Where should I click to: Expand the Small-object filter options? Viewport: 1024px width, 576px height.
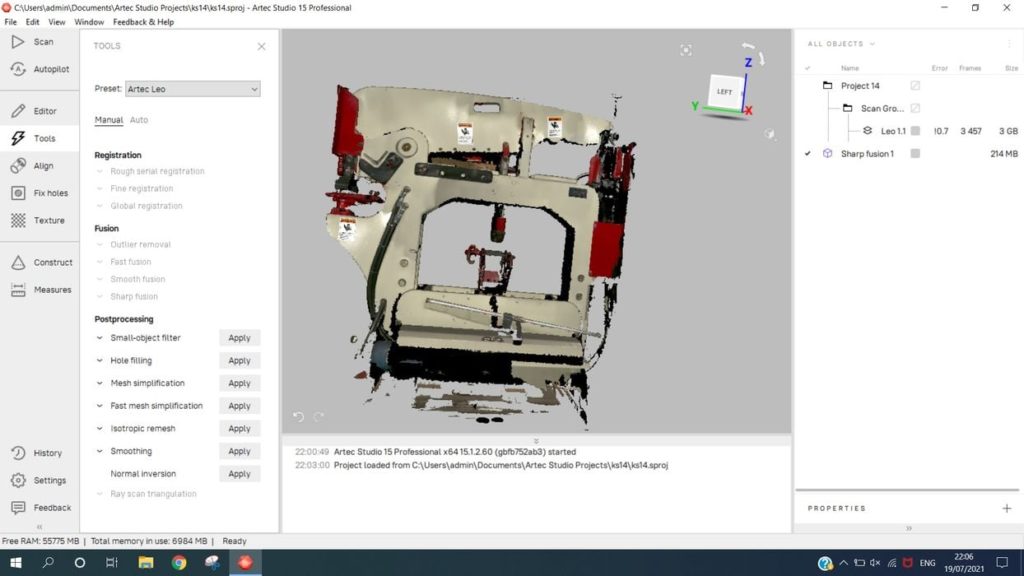pos(100,338)
